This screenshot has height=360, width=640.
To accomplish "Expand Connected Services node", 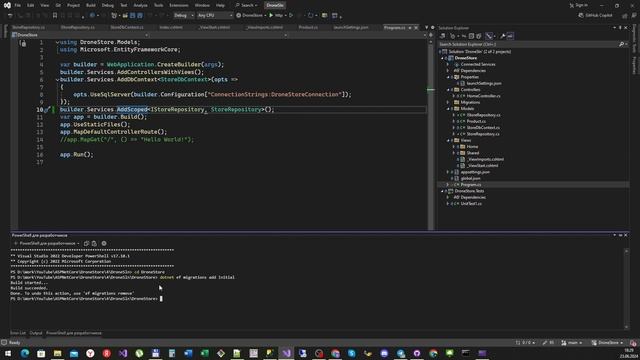I will [x=448, y=64].
